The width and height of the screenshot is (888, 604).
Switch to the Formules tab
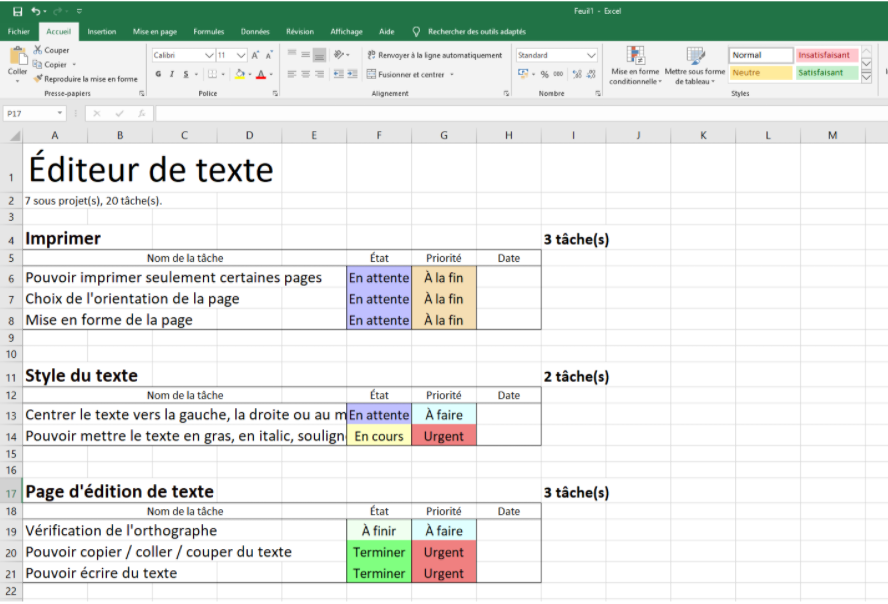(208, 32)
